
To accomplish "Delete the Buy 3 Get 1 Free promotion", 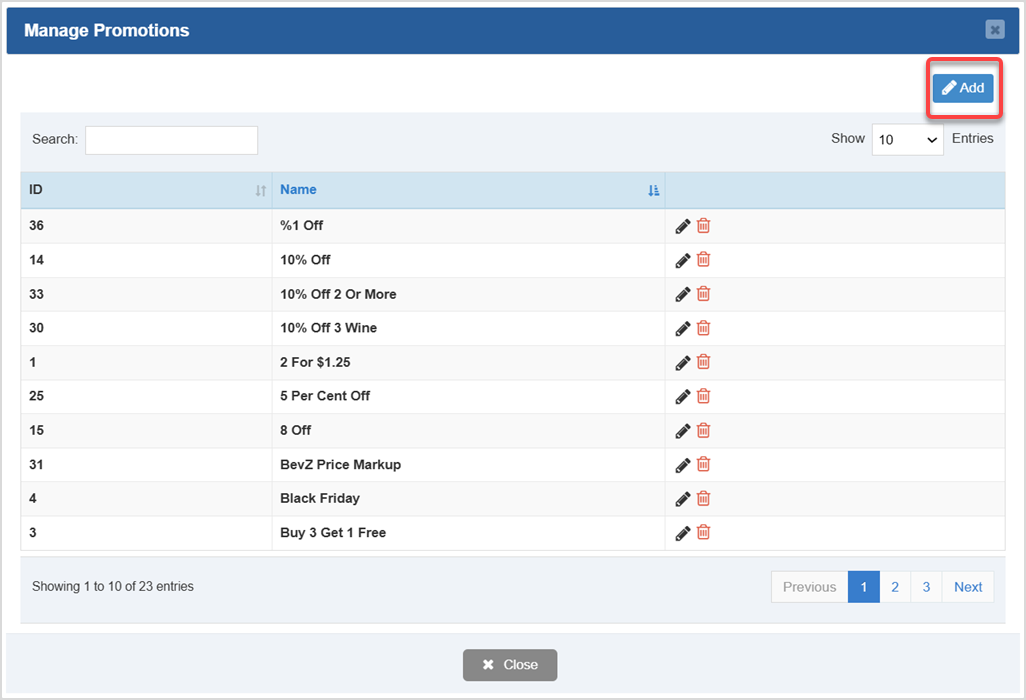I will click(703, 532).
